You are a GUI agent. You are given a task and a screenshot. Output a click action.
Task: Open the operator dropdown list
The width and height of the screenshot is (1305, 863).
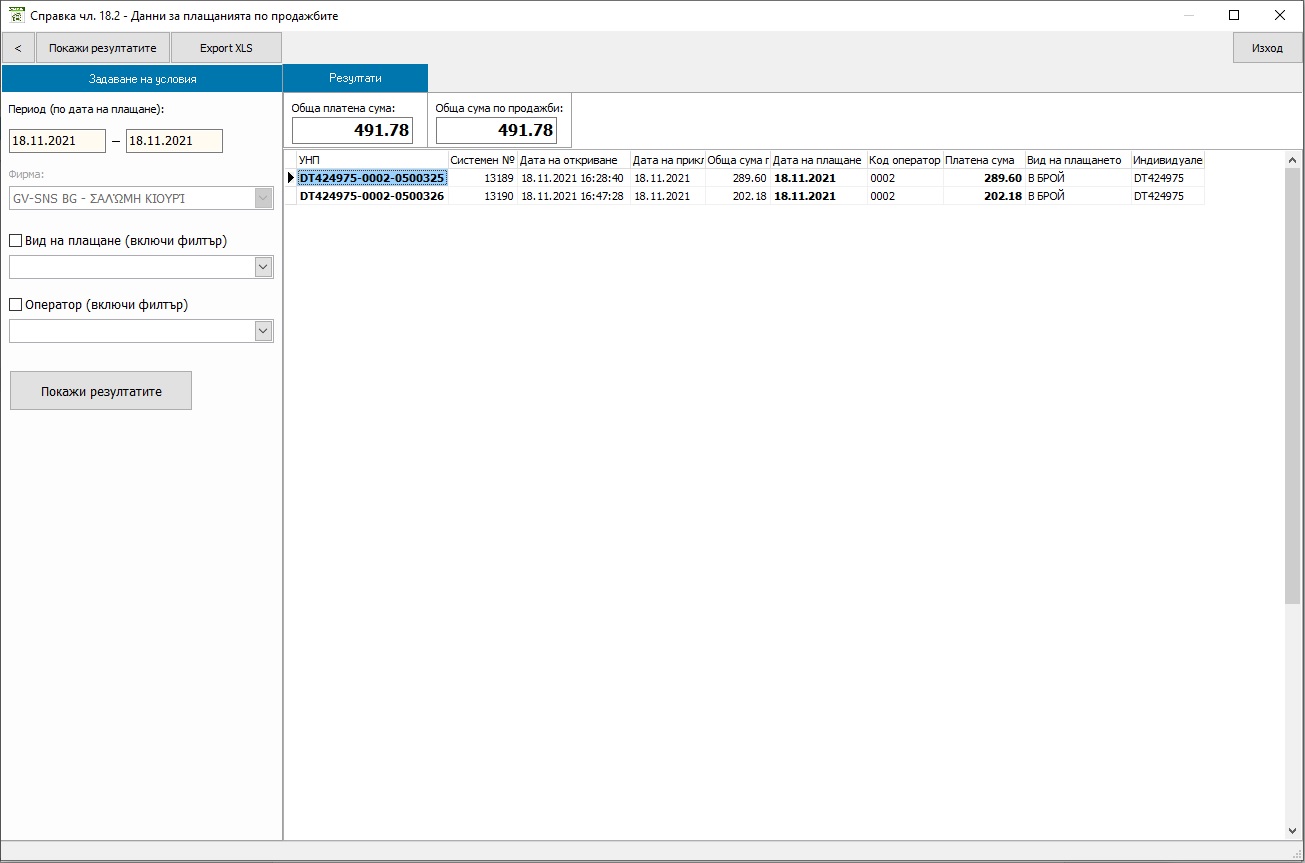click(x=264, y=331)
